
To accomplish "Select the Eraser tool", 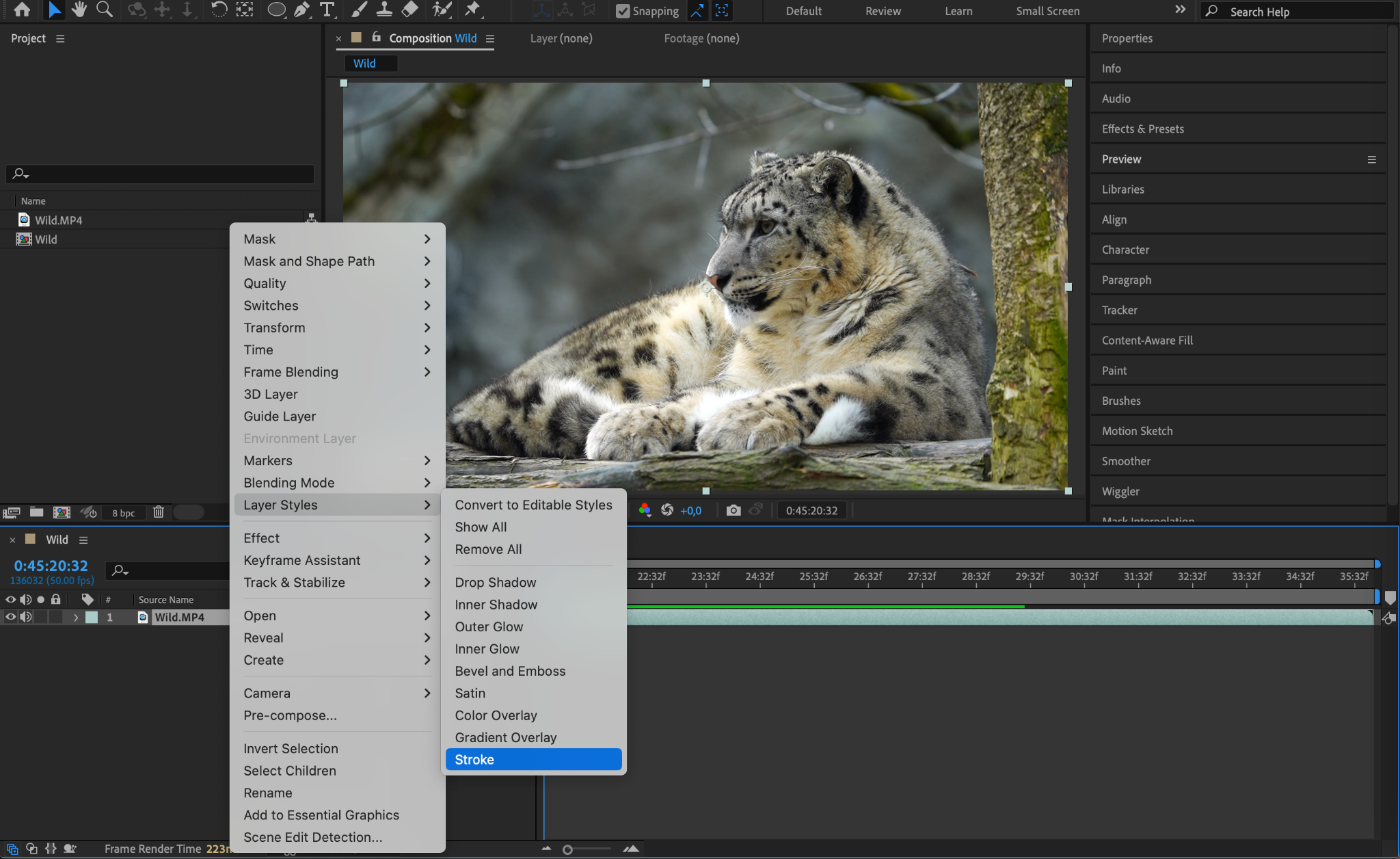I will [x=409, y=10].
